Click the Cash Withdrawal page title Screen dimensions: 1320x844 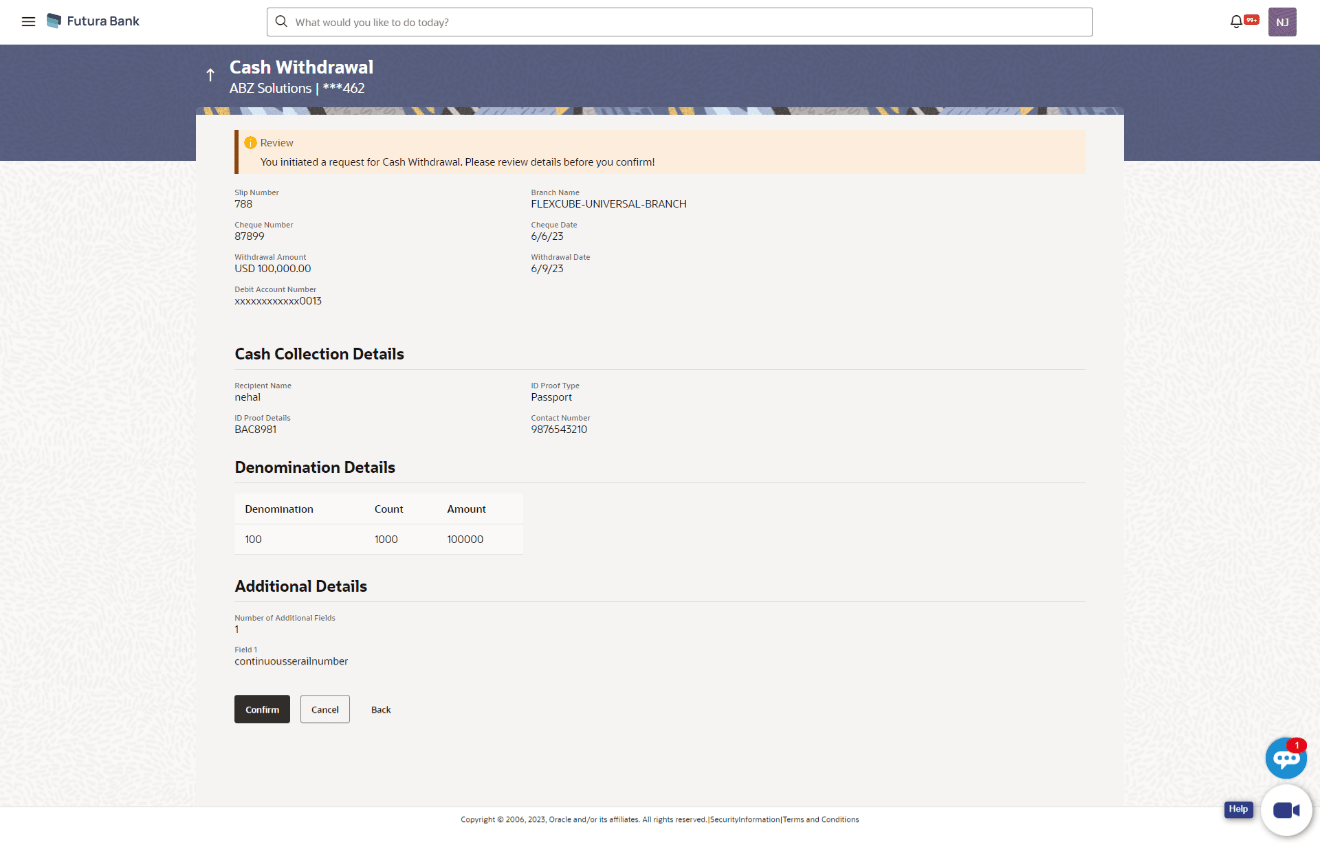pos(302,67)
